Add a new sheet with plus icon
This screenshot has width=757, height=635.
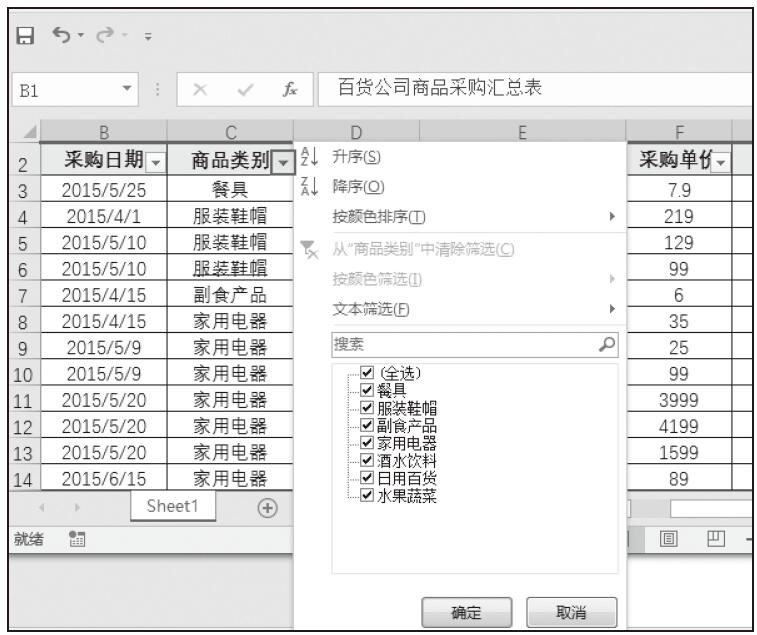pos(268,507)
